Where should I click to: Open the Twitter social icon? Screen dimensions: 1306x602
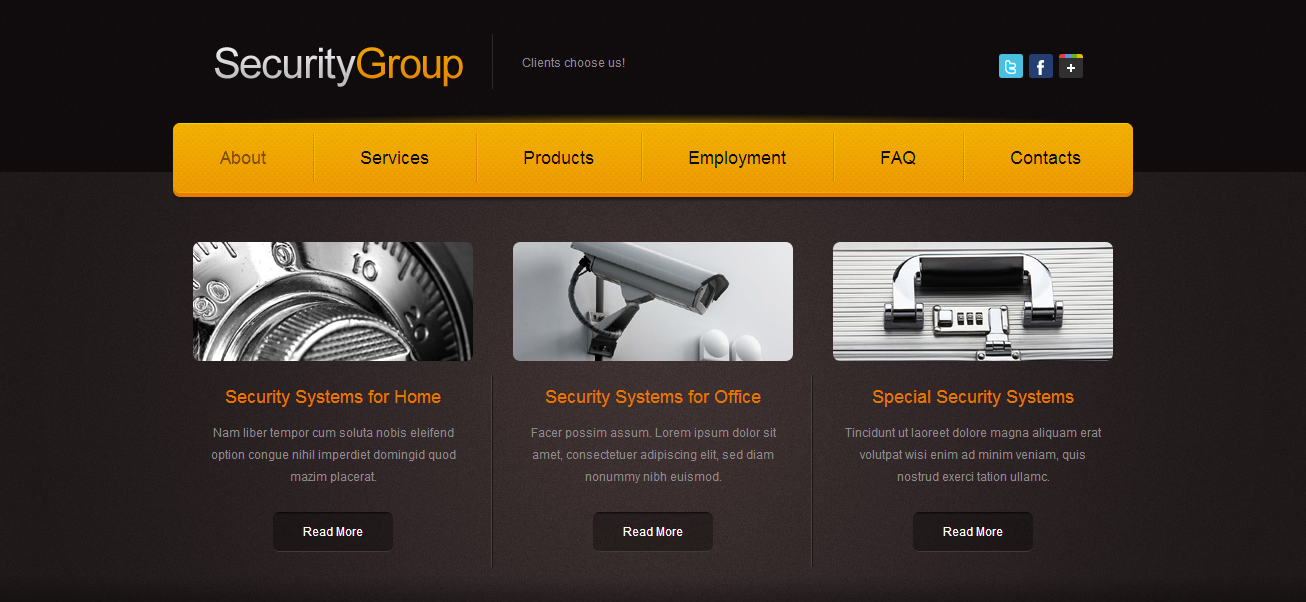(x=1011, y=66)
